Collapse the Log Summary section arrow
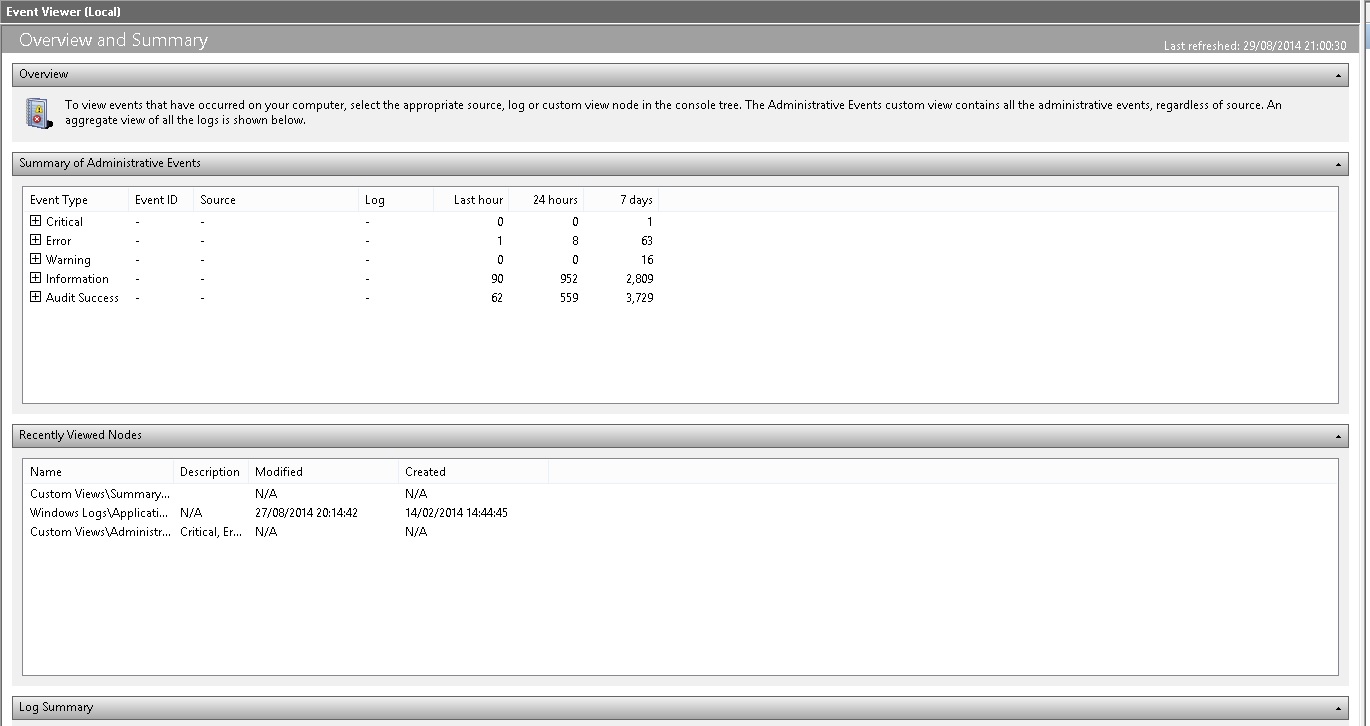 point(1338,708)
